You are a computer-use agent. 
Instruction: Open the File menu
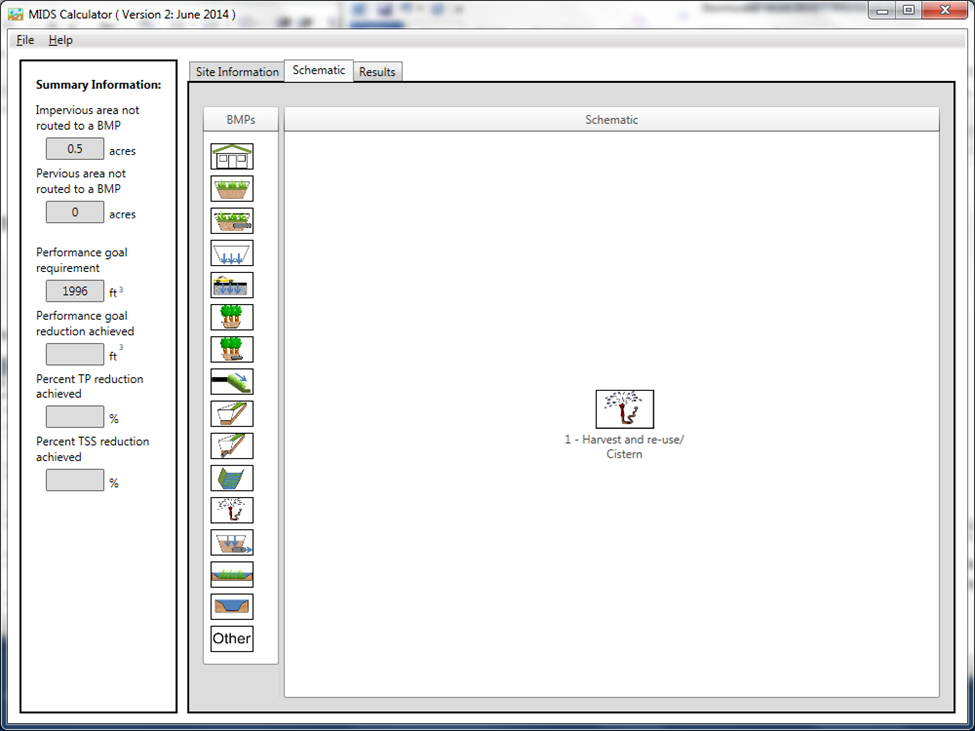25,40
